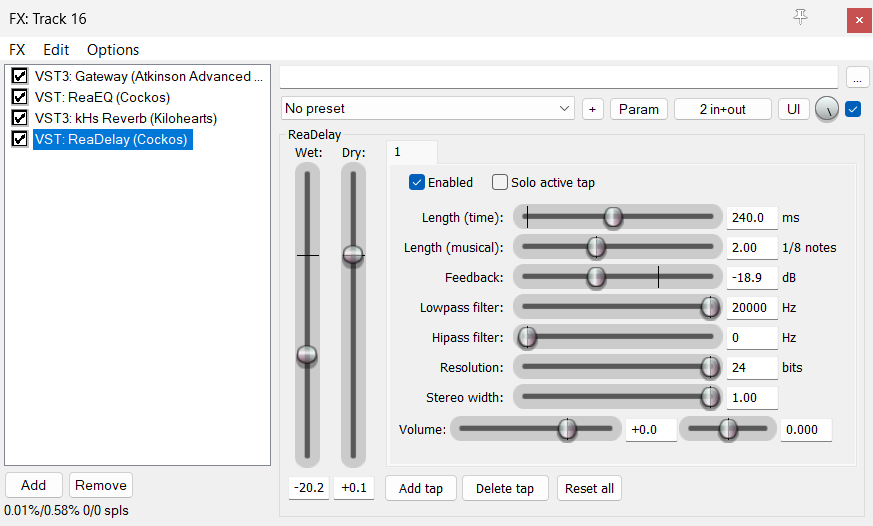Disable the Gateway VST3 effect checkbox

19,76
